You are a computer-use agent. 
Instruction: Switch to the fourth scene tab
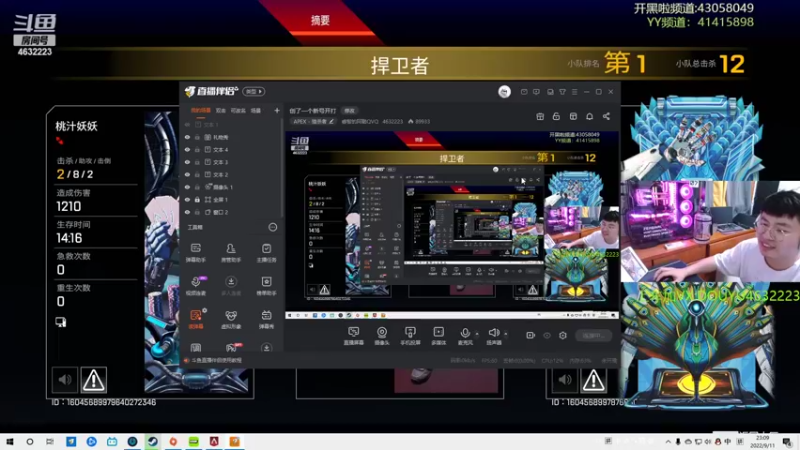256,110
